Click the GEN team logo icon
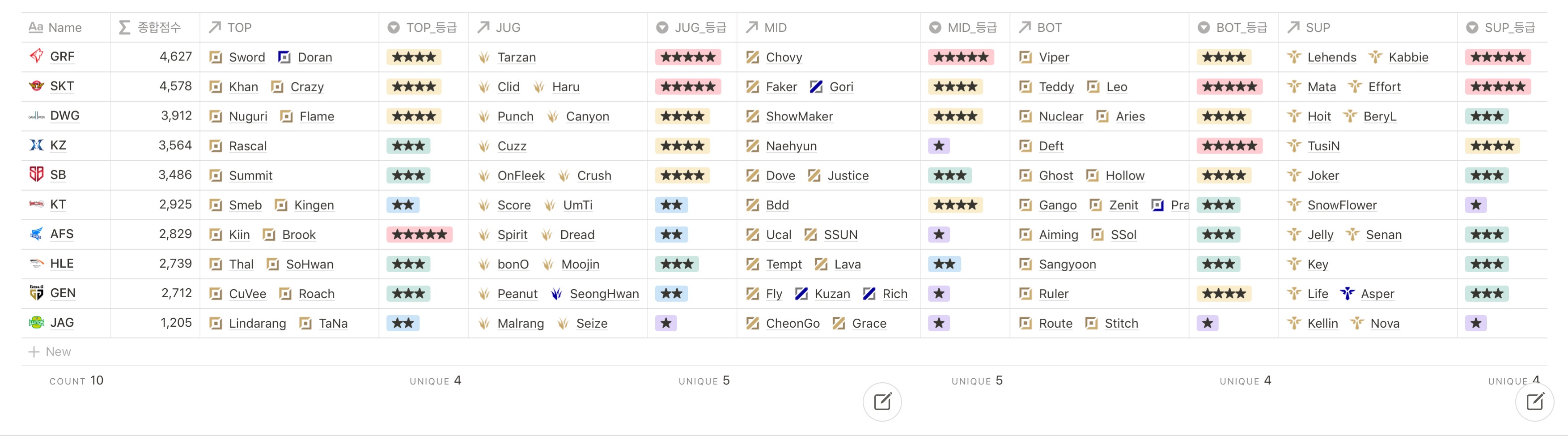Image resolution: width=1568 pixels, height=436 pixels. click(37, 293)
